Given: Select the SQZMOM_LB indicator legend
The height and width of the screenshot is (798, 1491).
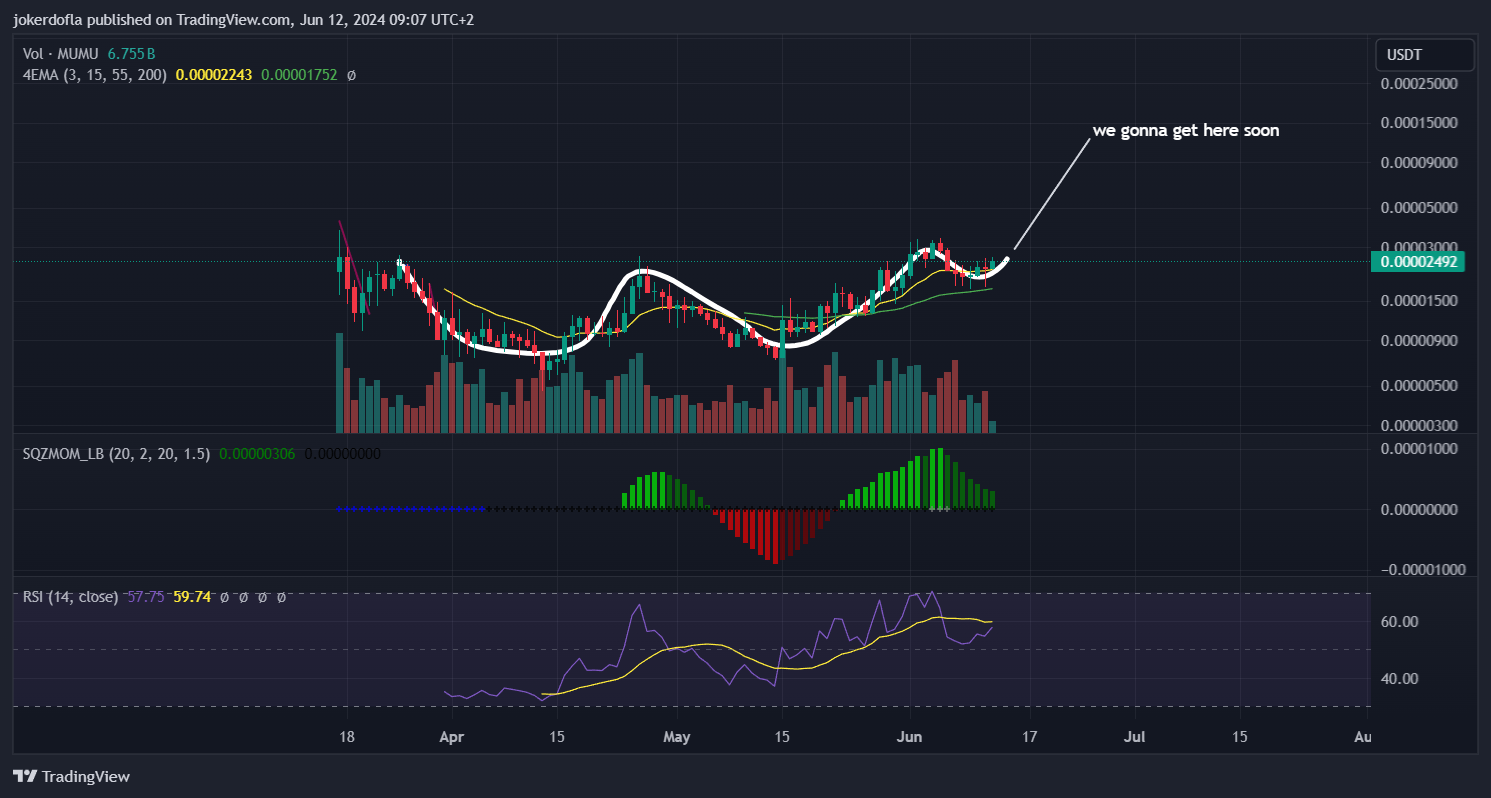Looking at the screenshot, I should pyautogui.click(x=117, y=453).
